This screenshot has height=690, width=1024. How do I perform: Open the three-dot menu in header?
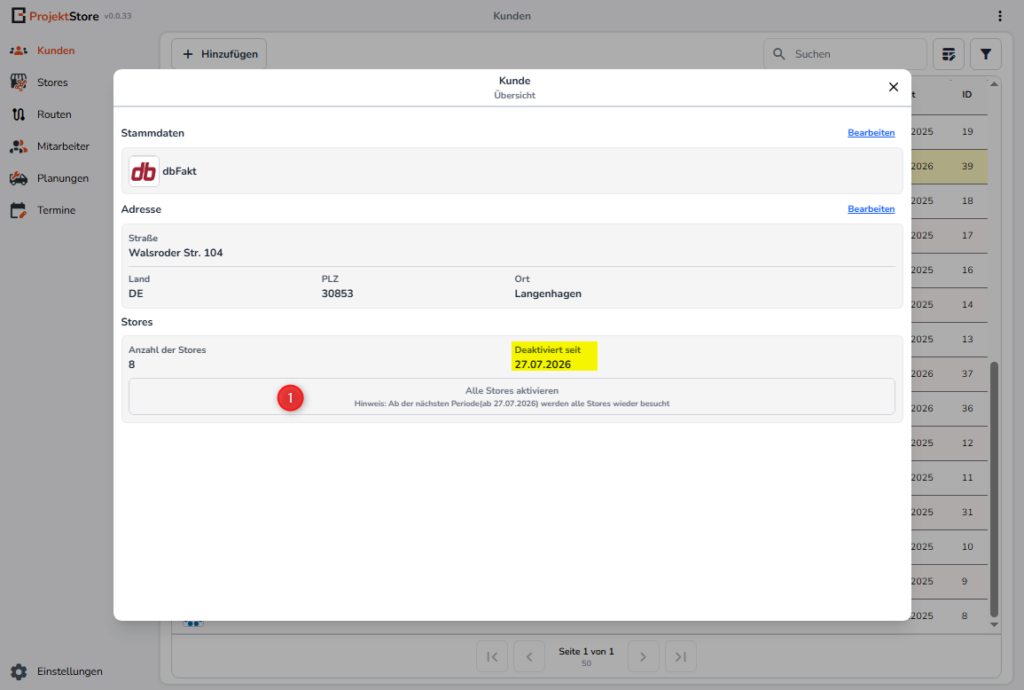point(999,16)
